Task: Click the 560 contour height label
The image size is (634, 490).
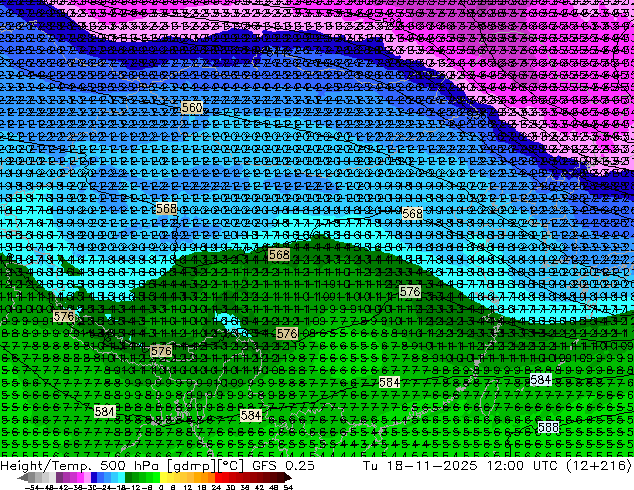Action: coord(192,107)
